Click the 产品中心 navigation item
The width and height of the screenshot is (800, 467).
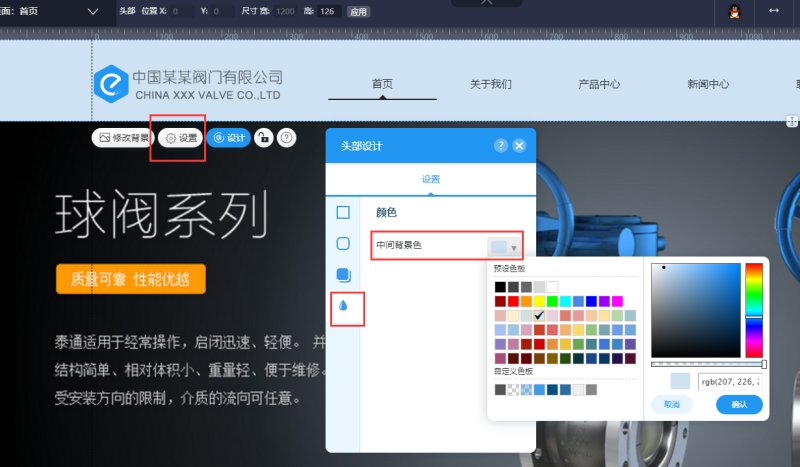(599, 84)
